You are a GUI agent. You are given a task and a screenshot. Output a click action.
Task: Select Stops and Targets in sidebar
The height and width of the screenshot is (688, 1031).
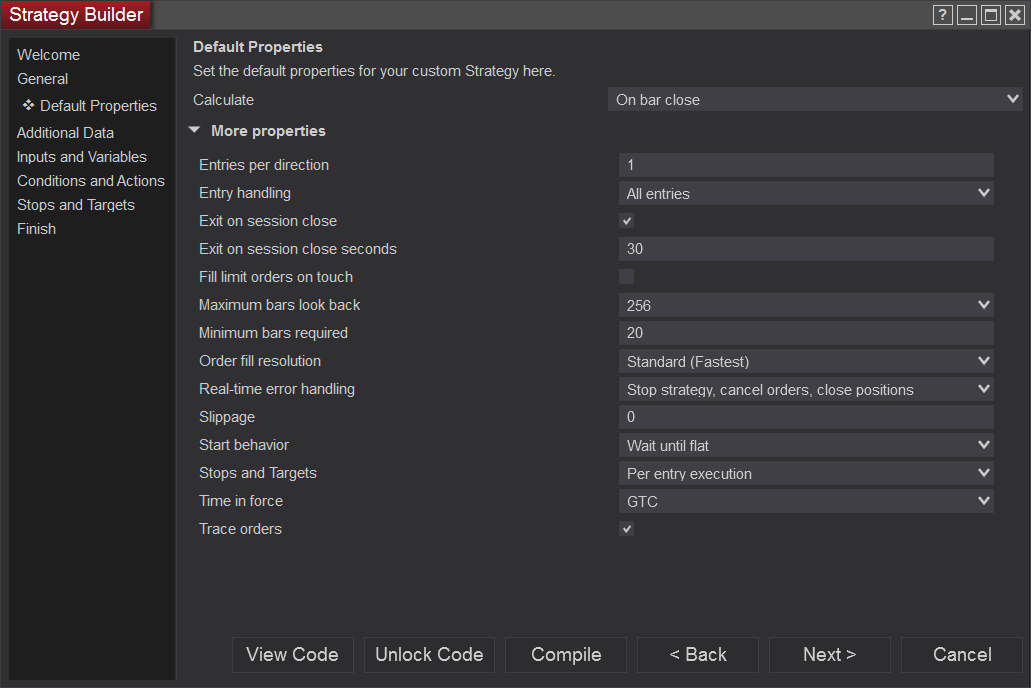(76, 205)
